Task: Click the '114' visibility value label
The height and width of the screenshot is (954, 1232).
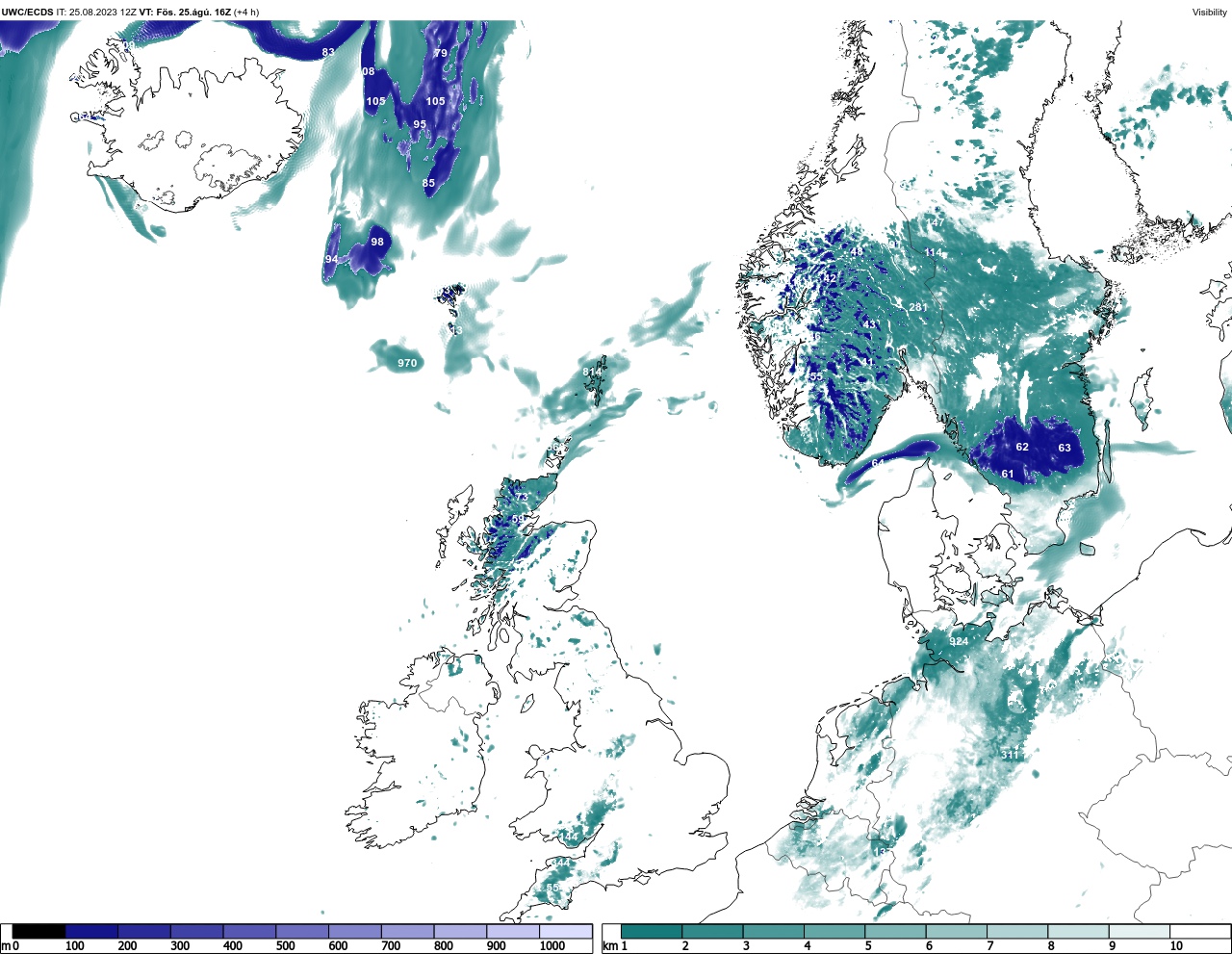Action: coord(934,252)
